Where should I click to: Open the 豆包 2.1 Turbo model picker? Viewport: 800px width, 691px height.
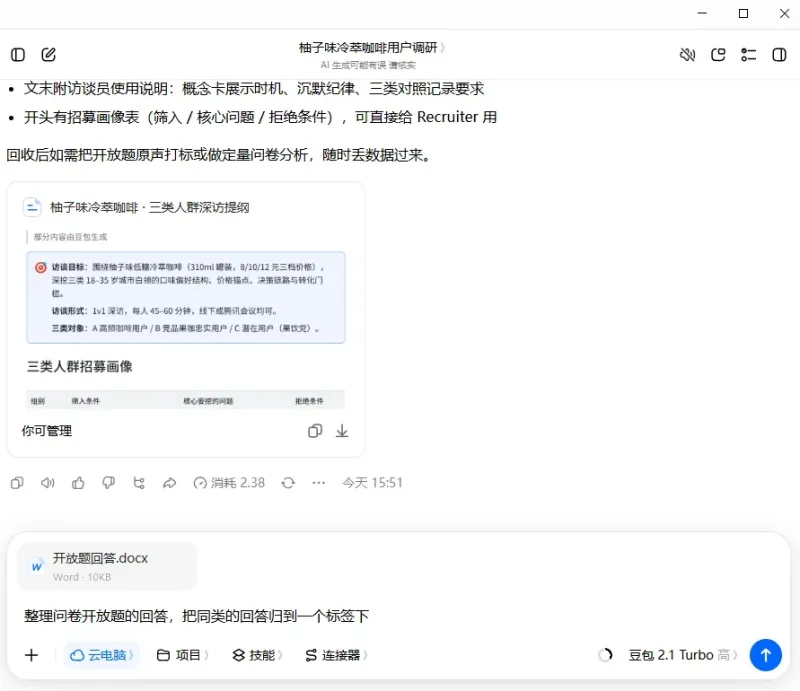coord(683,655)
